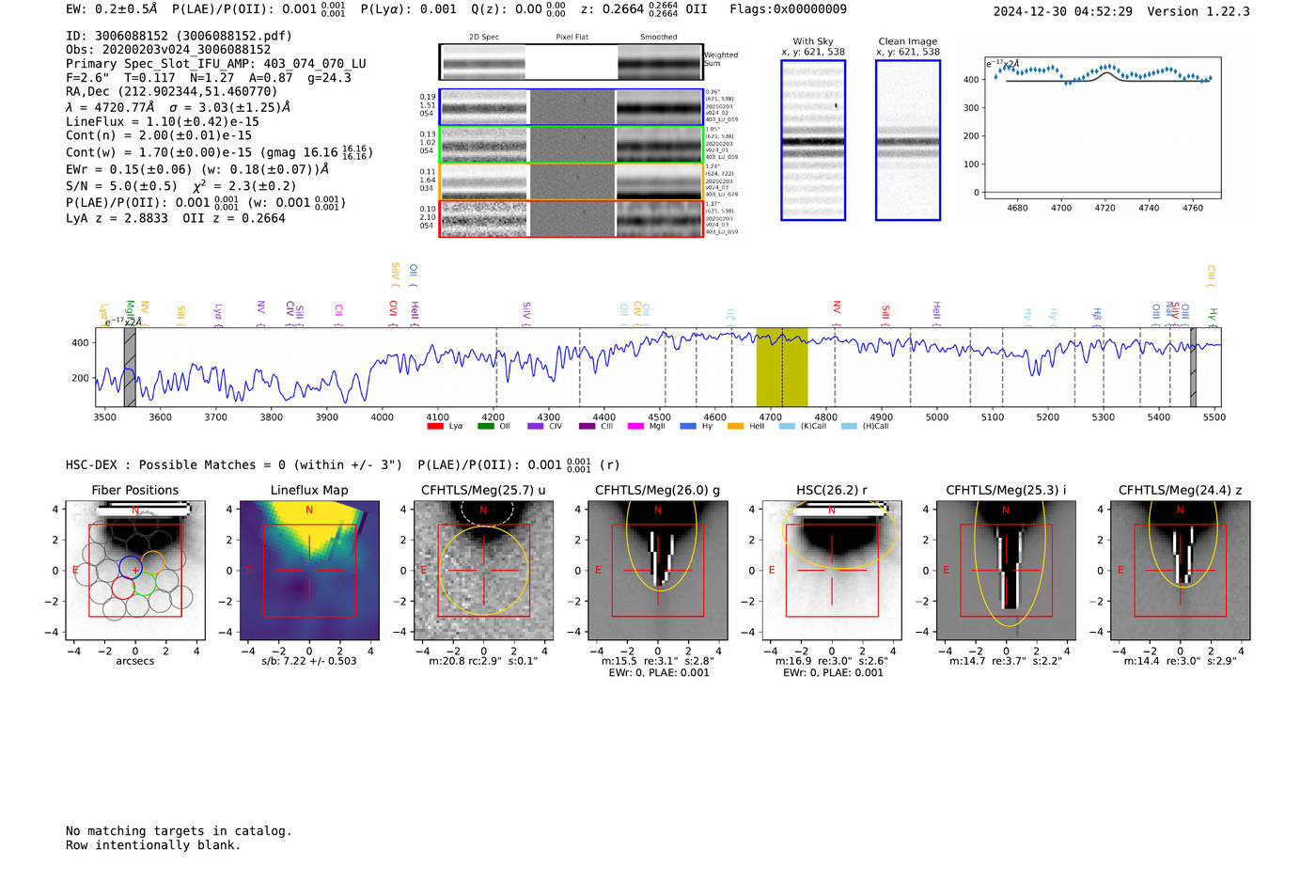This screenshot has width=1316, height=896.
Task: Click the red-outlined fiber spectrum row
Action: click(x=571, y=218)
